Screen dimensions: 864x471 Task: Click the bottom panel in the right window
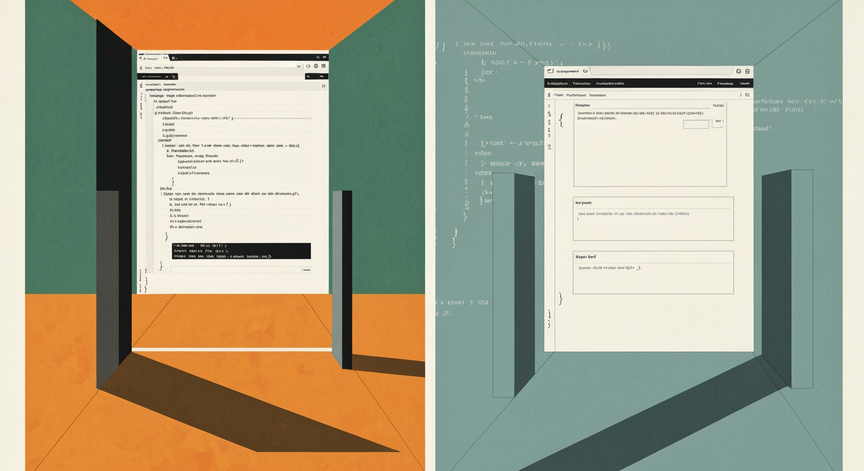pos(653,273)
